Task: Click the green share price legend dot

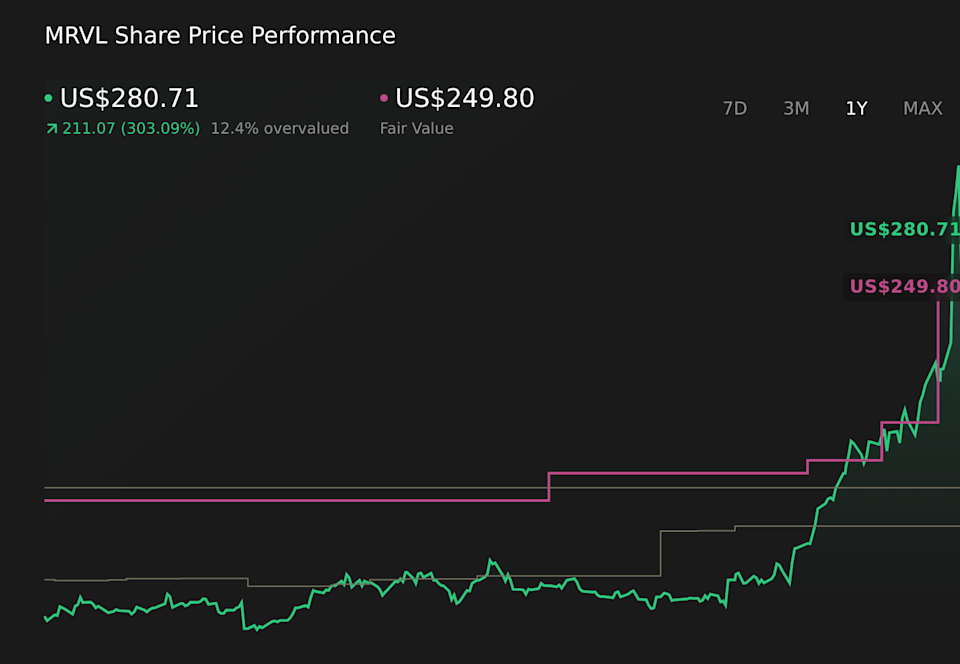Action: coord(48,98)
